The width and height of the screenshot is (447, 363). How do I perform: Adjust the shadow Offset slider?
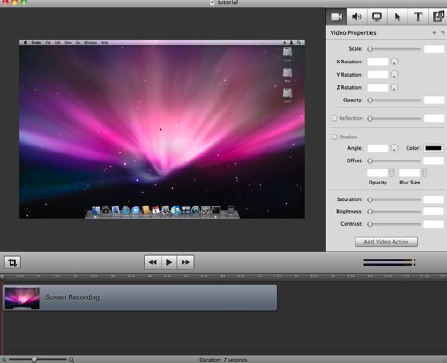(394, 161)
